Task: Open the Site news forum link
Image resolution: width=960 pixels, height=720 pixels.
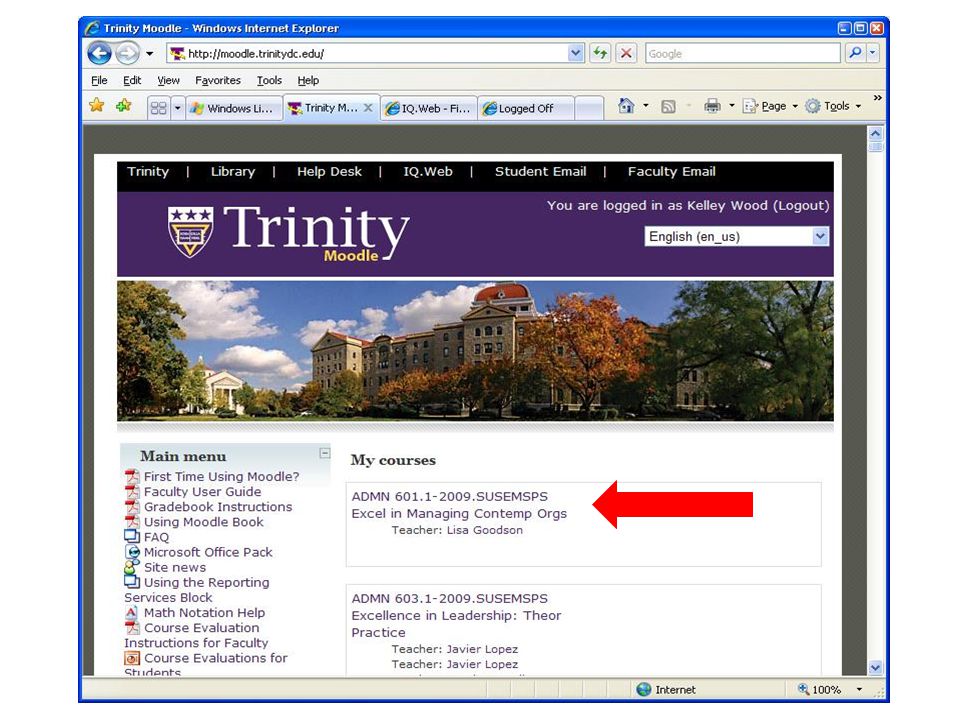Action: pyautogui.click(x=174, y=568)
